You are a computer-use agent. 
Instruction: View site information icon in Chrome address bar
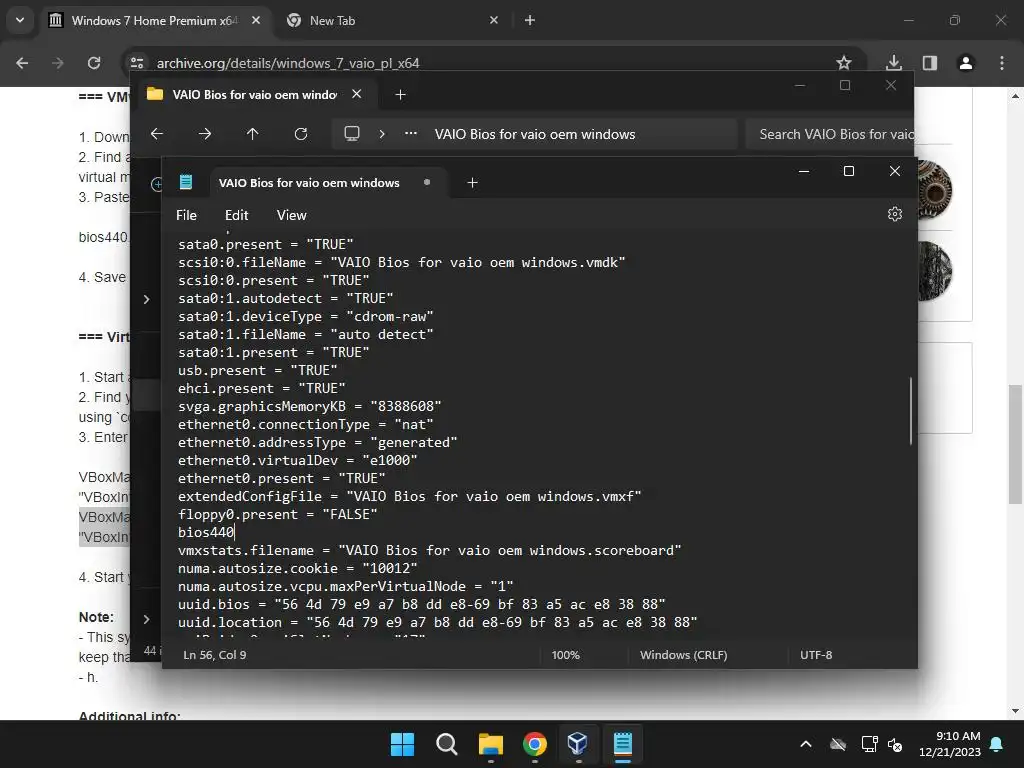pyautogui.click(x=137, y=63)
